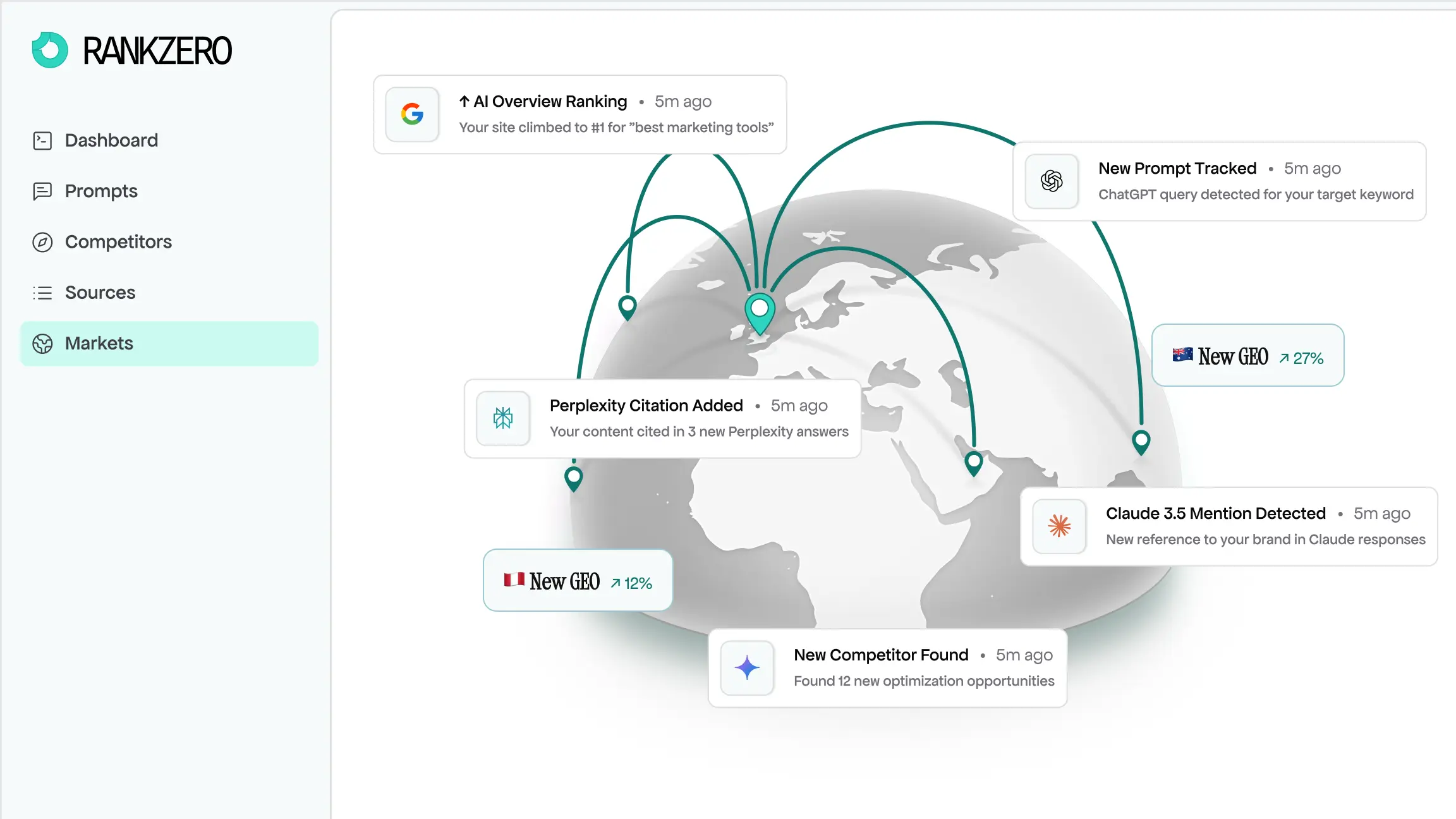1456x819 pixels.
Task: Select the New GEO 12% badge
Action: (578, 581)
